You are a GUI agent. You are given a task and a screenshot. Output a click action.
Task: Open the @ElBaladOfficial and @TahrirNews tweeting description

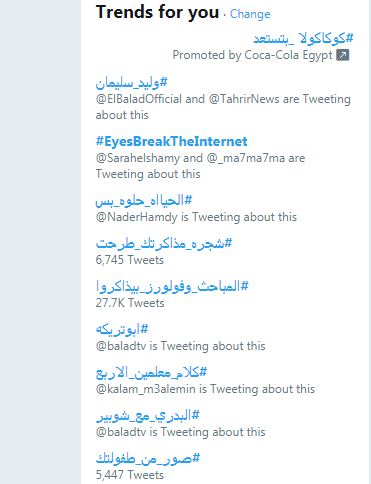pos(223,107)
